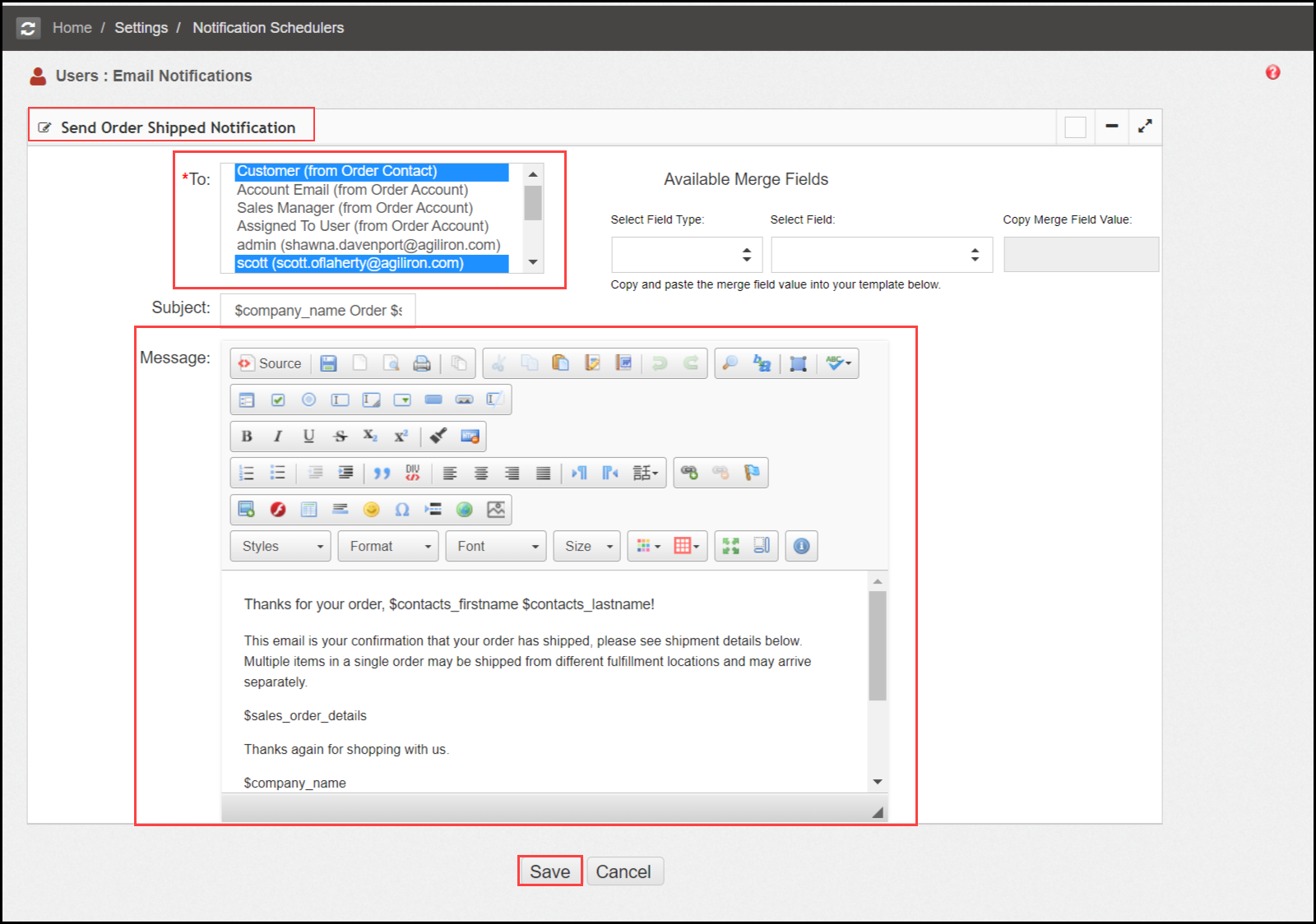Open Notification Schedulers breadcrumb
Screen dimensions: 1316x924
coord(268,28)
